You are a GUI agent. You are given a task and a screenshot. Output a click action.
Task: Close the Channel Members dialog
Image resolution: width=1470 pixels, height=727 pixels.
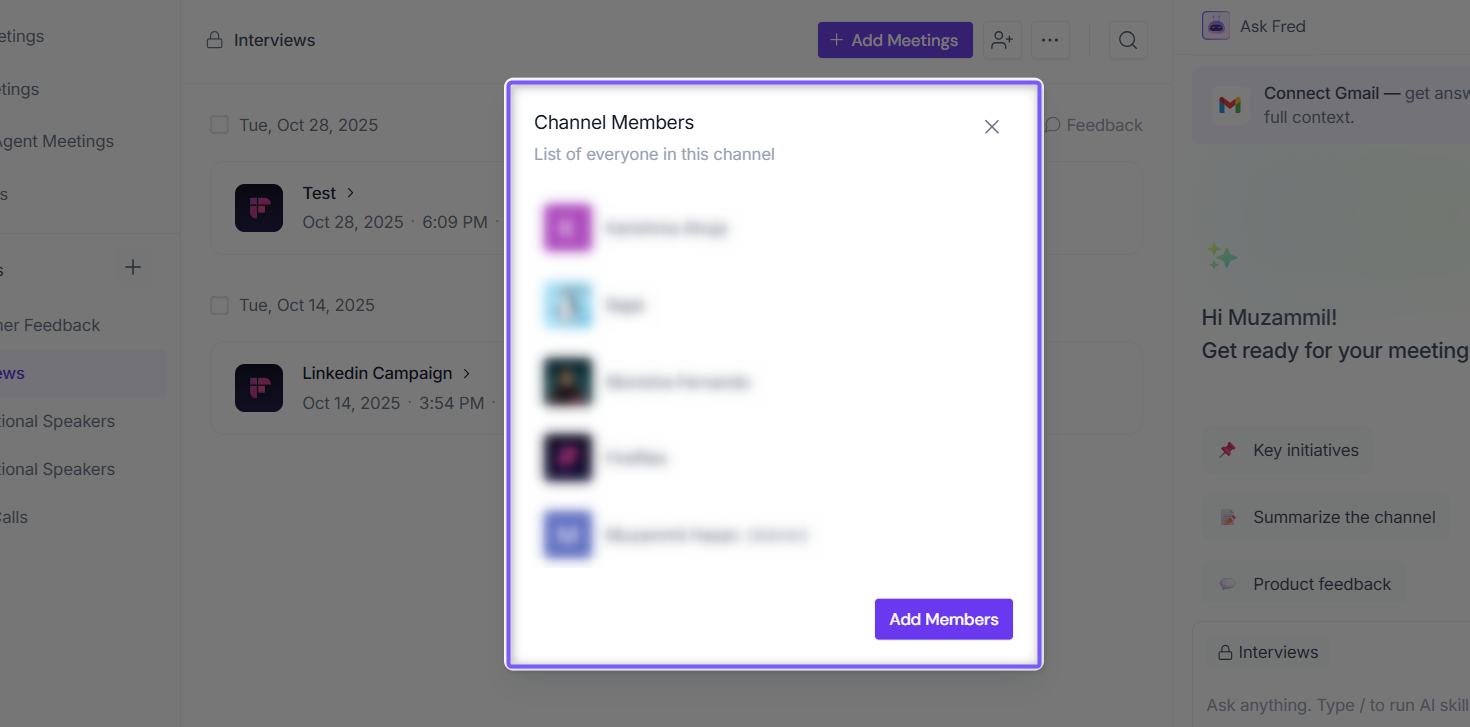click(x=992, y=127)
